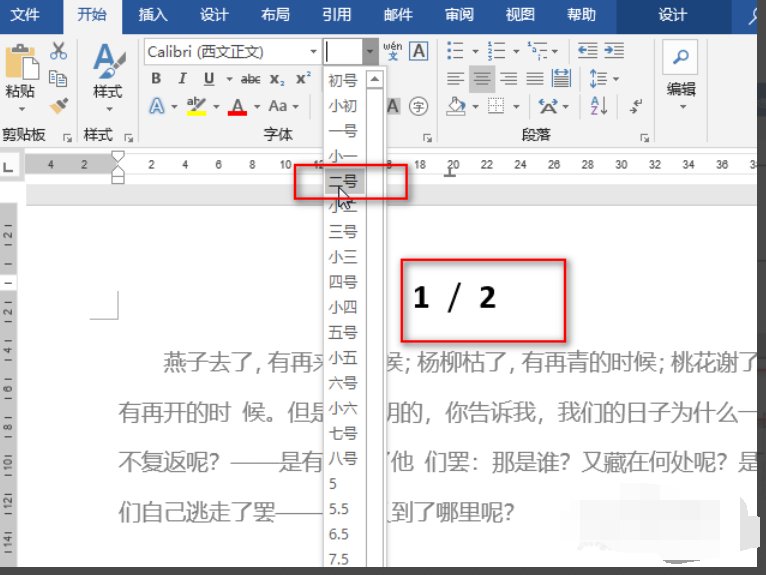Align text right

point(509,79)
